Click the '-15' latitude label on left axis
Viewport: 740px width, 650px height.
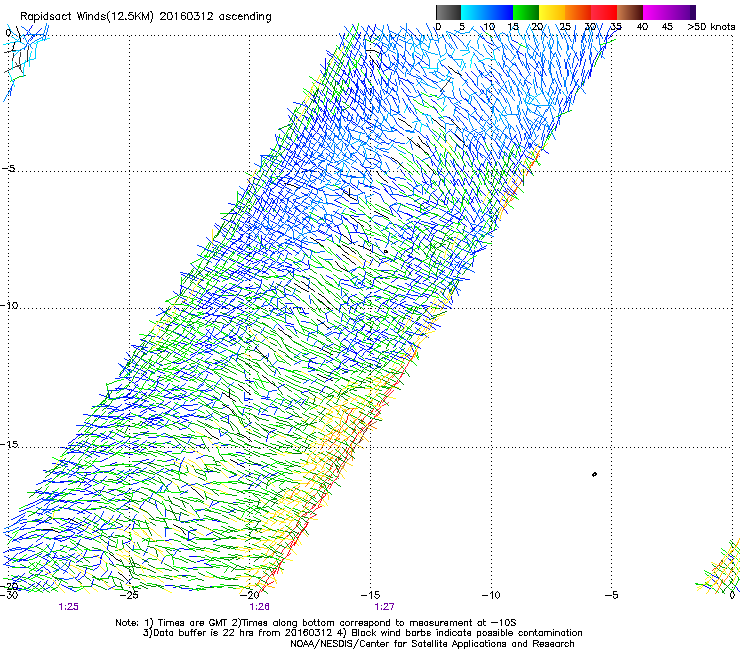pos(9,445)
